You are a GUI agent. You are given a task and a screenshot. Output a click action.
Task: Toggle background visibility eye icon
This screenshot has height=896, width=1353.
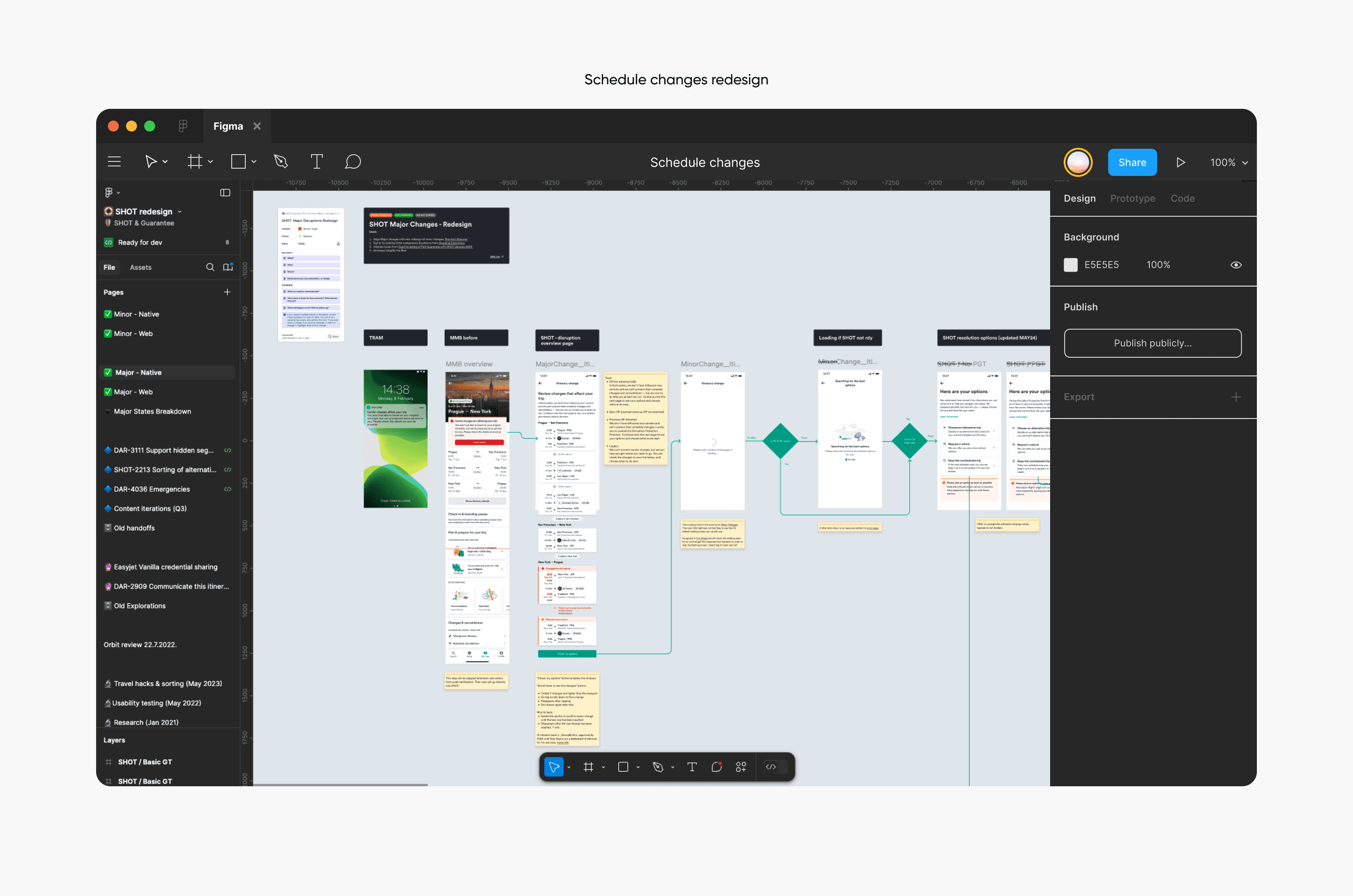pyautogui.click(x=1236, y=264)
